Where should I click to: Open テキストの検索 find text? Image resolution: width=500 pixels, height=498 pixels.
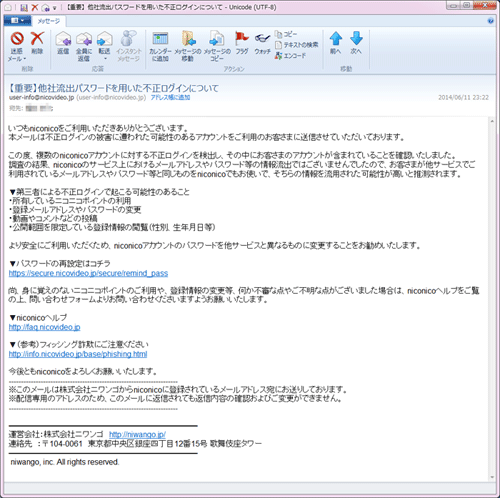pyautogui.click(x=296, y=45)
